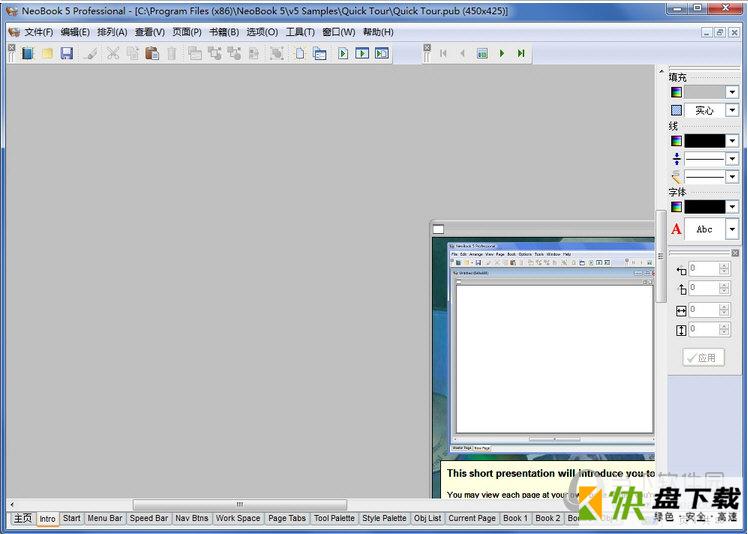Screen dimensions: 748x534
Task: Open the 窗口(W) menu
Action: [339, 32]
